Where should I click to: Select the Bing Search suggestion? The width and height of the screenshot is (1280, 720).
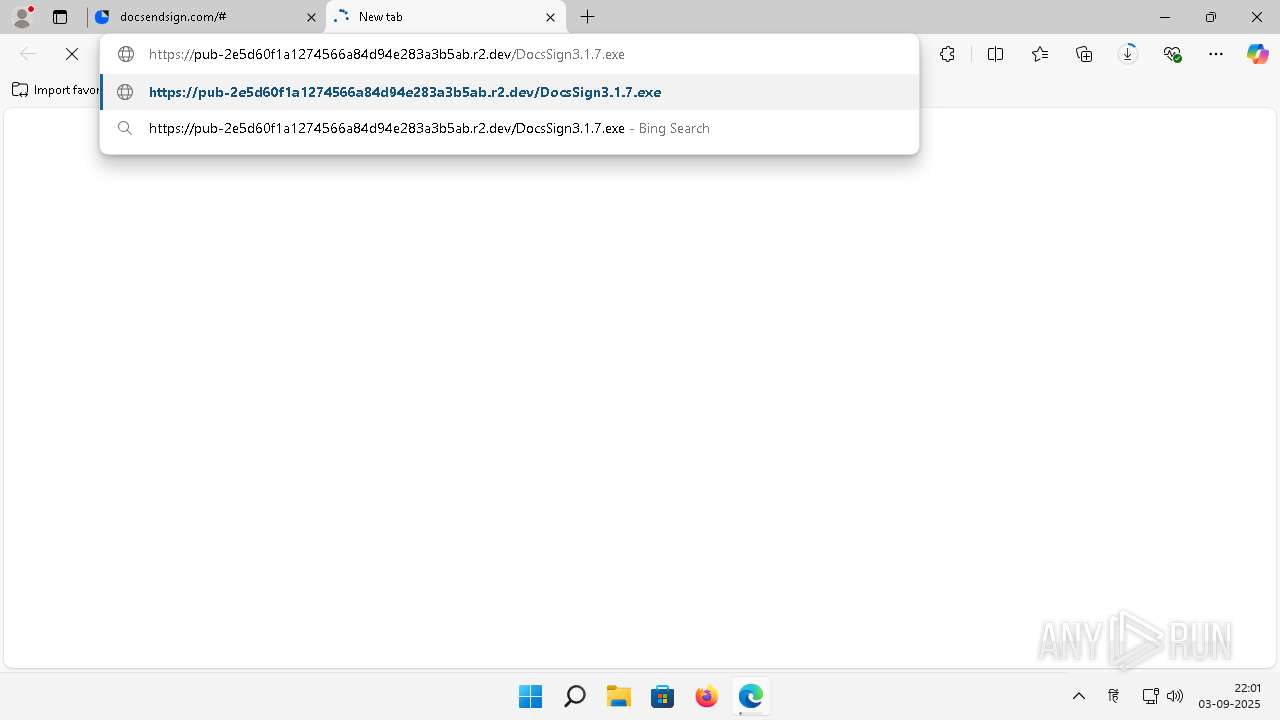(509, 128)
